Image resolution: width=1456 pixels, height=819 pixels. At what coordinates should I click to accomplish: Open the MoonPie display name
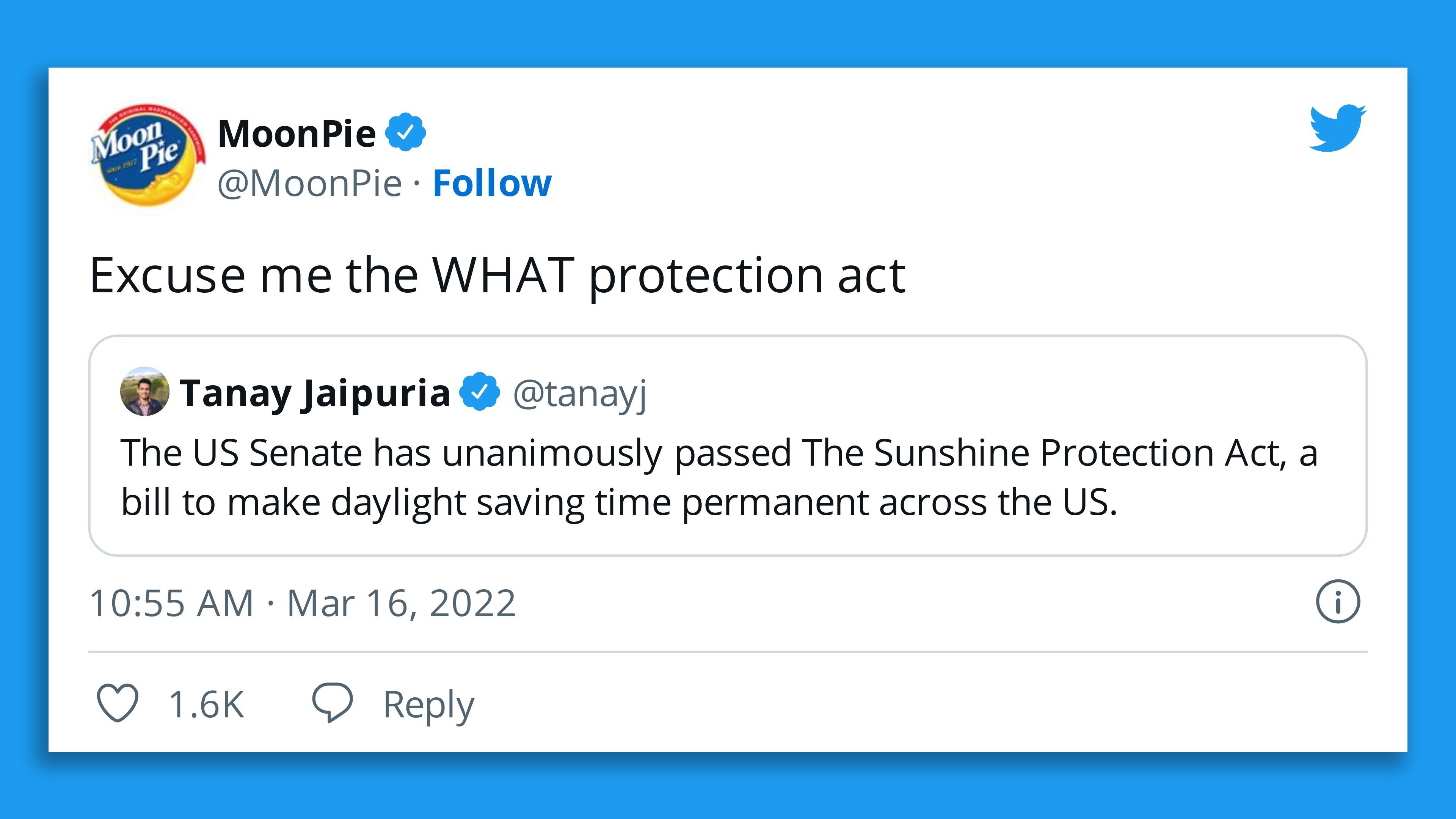point(297,134)
